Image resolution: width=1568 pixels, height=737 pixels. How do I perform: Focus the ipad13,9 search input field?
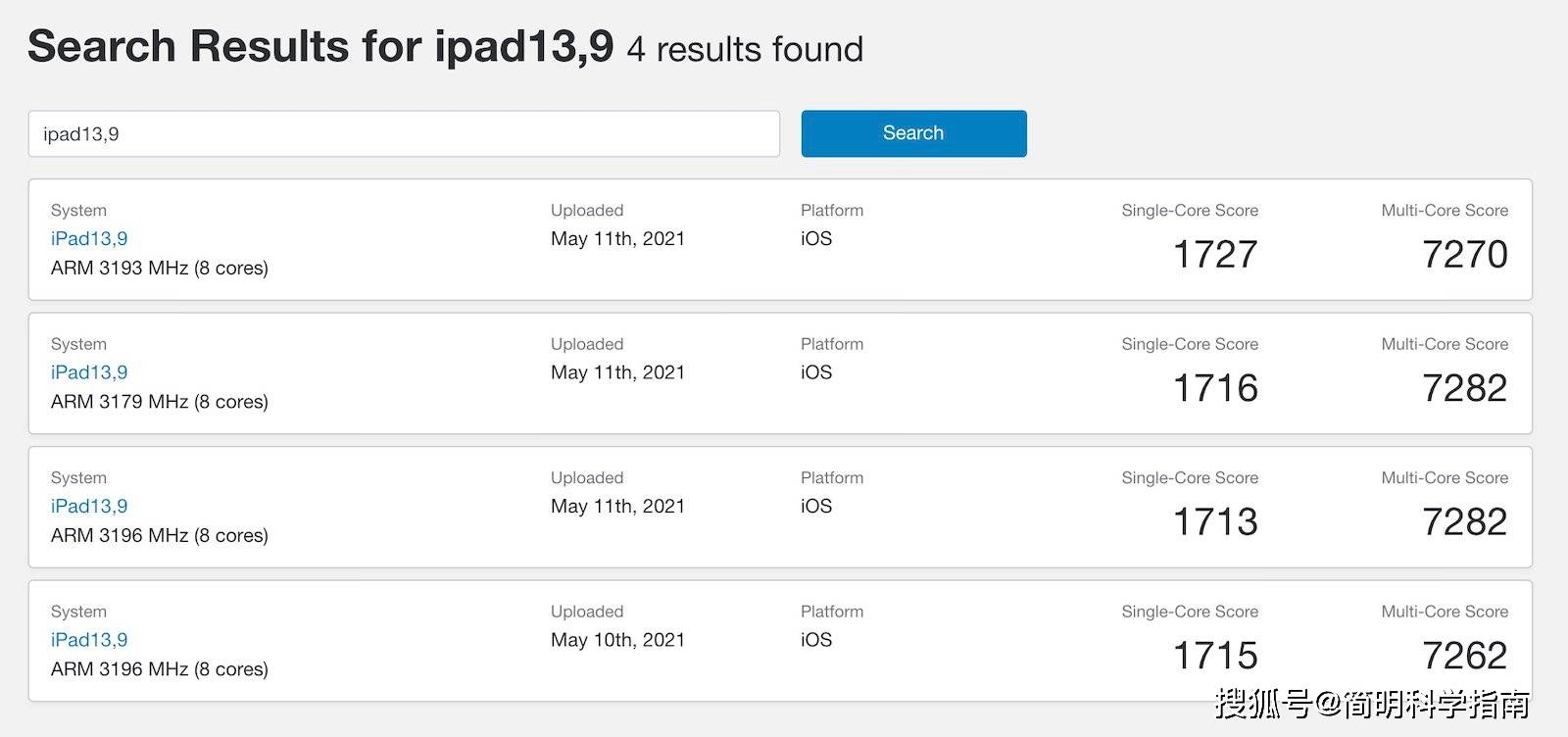(404, 133)
